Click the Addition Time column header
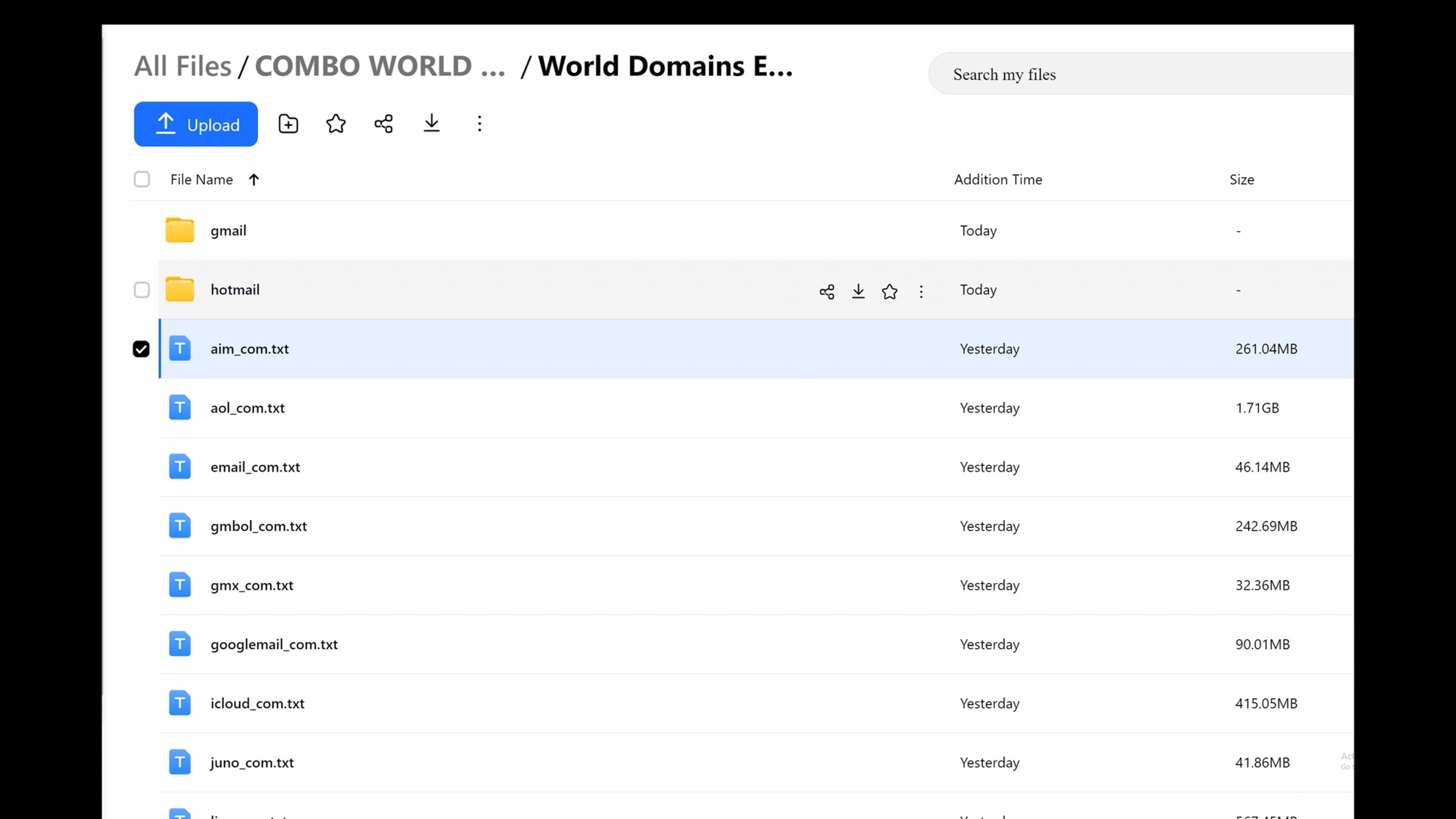The height and width of the screenshot is (819, 1456). pos(998,180)
